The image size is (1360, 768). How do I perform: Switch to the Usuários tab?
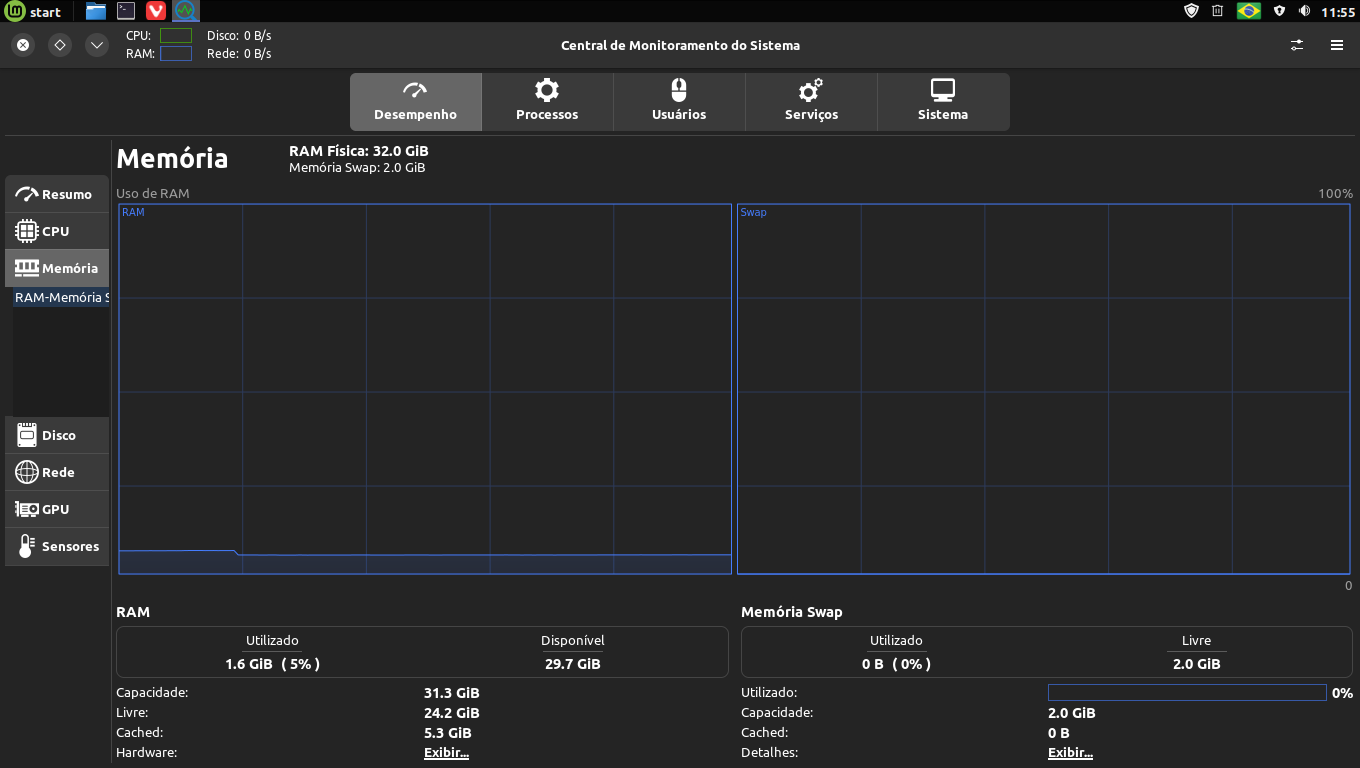pyautogui.click(x=679, y=102)
